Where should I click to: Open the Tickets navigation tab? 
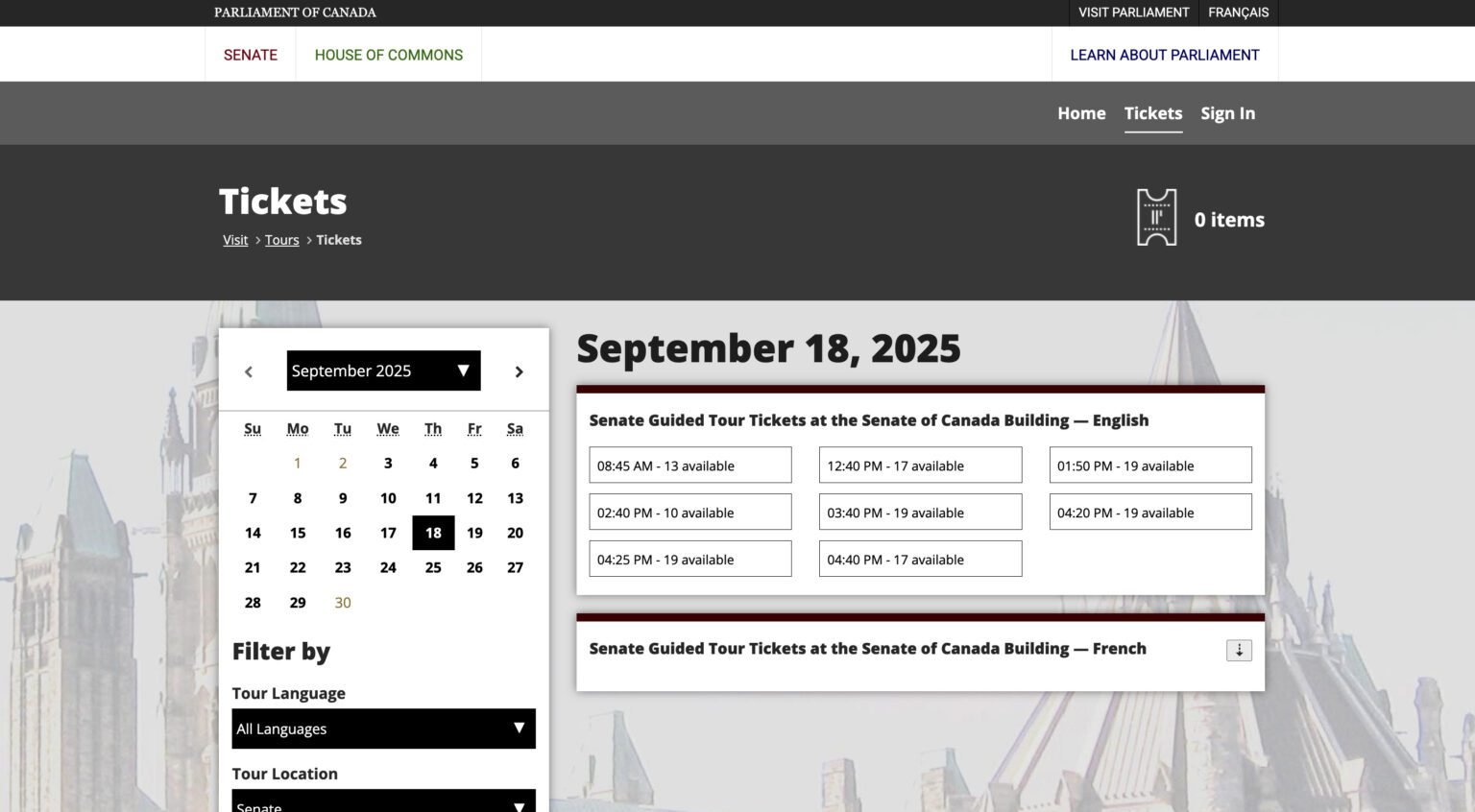pos(1153,113)
